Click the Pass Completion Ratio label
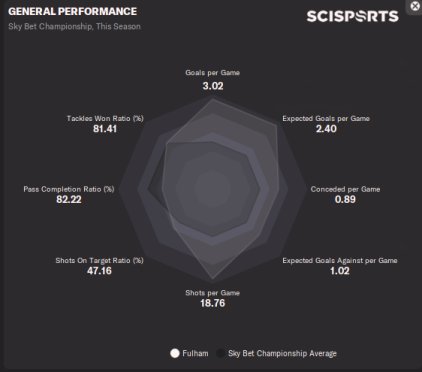 click(69, 189)
